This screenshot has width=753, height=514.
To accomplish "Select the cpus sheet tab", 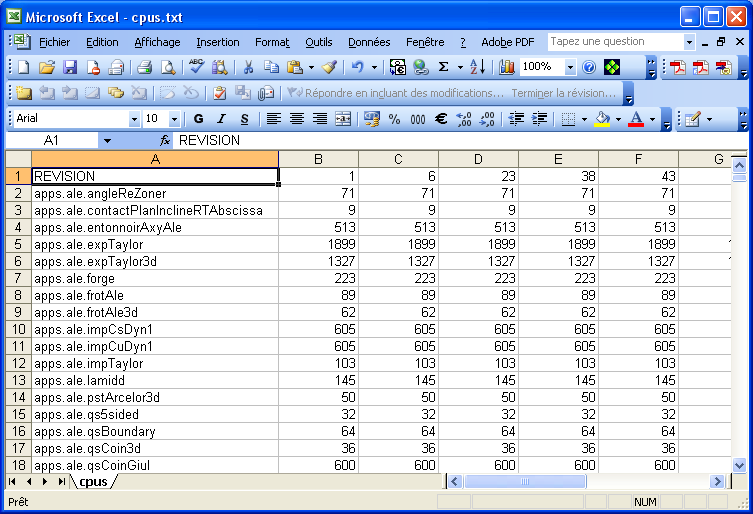I will (93, 481).
